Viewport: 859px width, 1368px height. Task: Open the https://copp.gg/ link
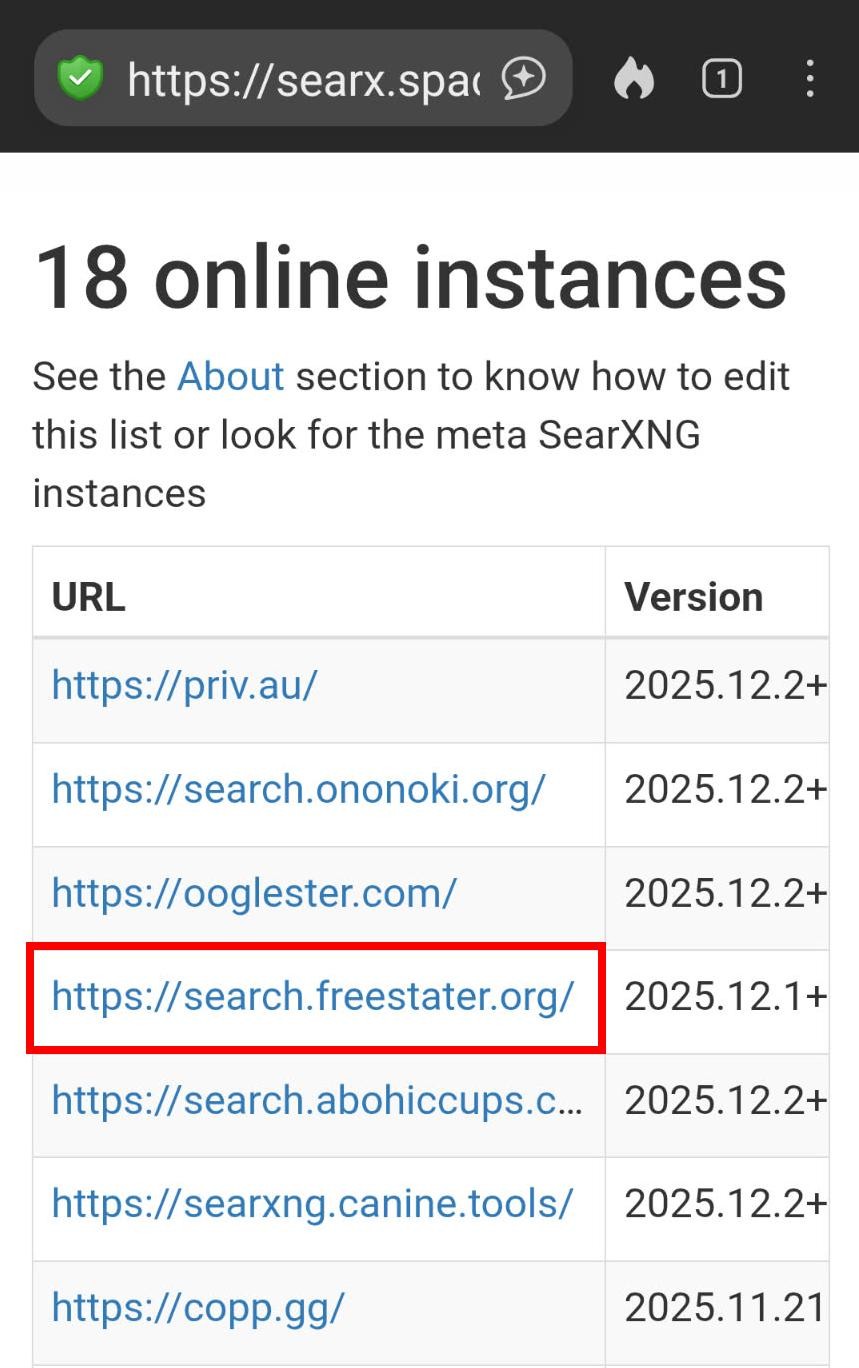point(198,1308)
